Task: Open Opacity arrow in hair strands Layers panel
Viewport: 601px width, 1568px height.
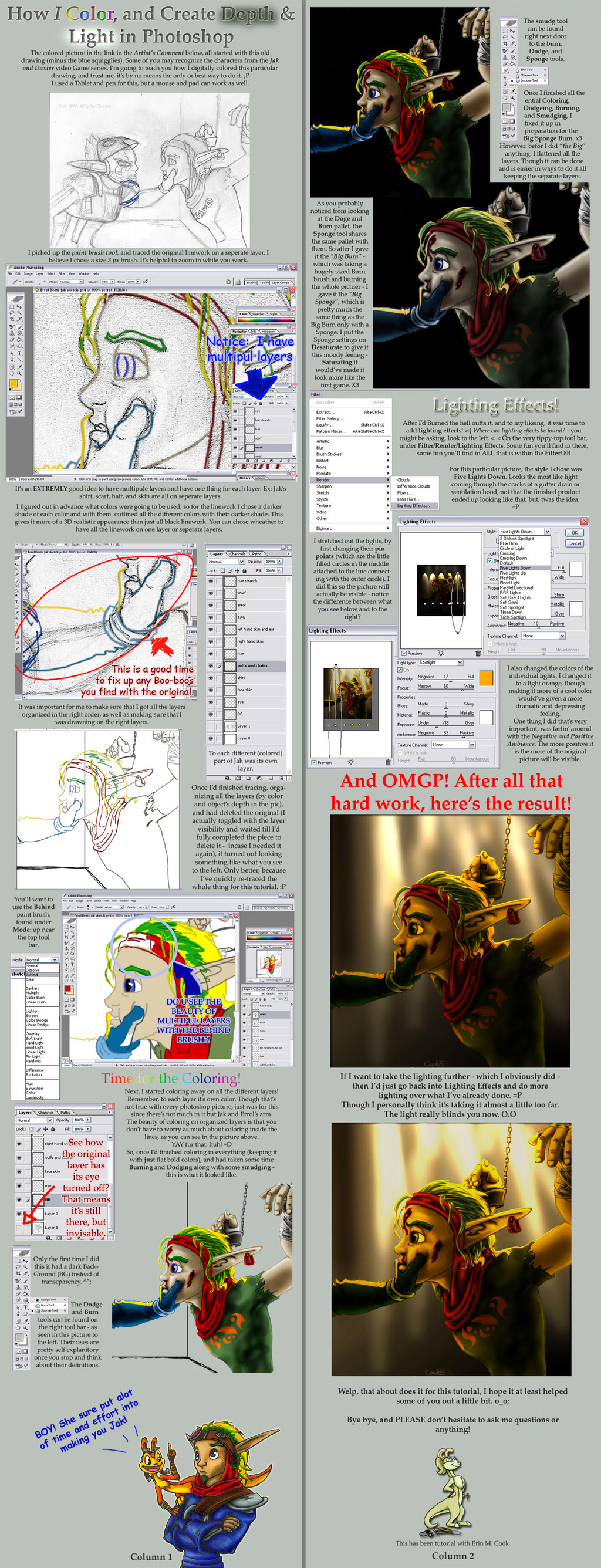Action: click(x=280, y=562)
